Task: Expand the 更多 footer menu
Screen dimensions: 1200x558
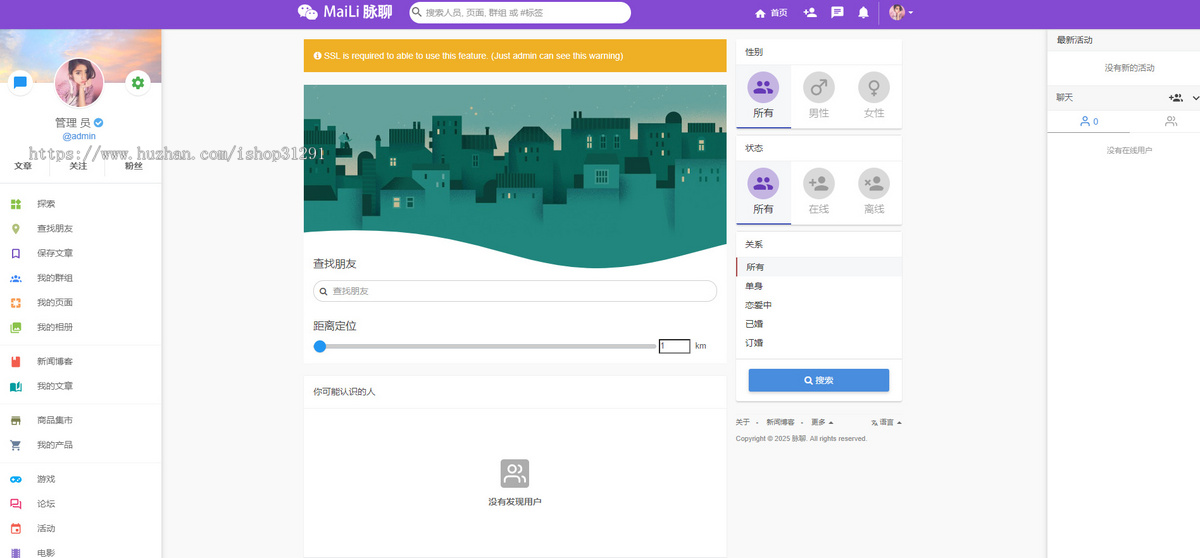Action: (x=822, y=422)
